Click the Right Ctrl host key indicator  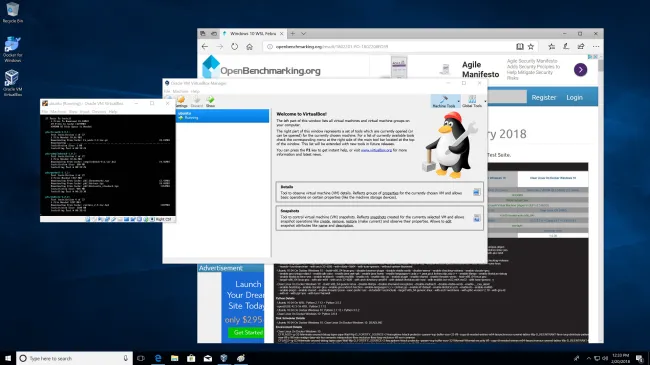pos(163,219)
